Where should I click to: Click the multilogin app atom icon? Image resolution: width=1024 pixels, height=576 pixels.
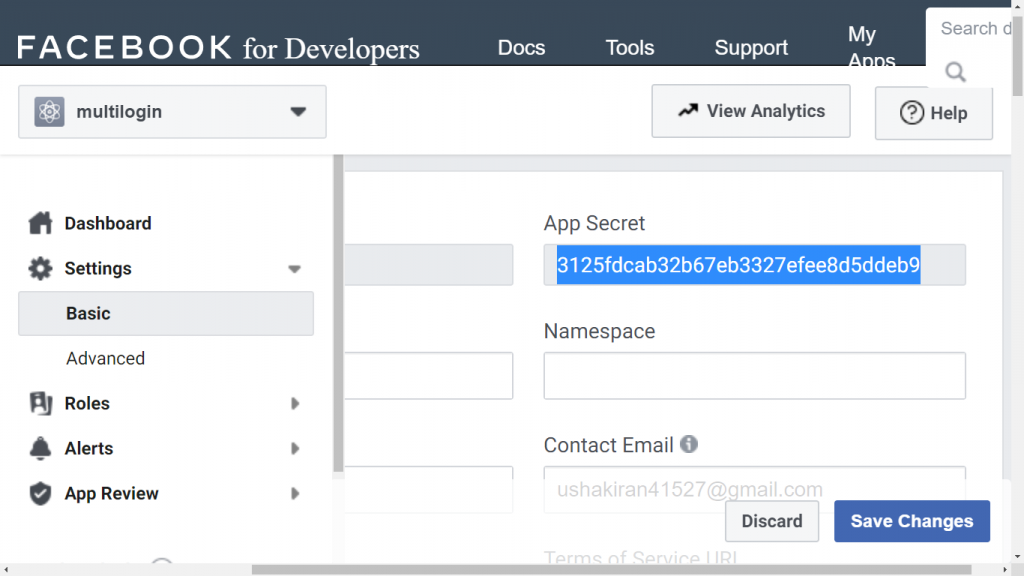(x=50, y=112)
